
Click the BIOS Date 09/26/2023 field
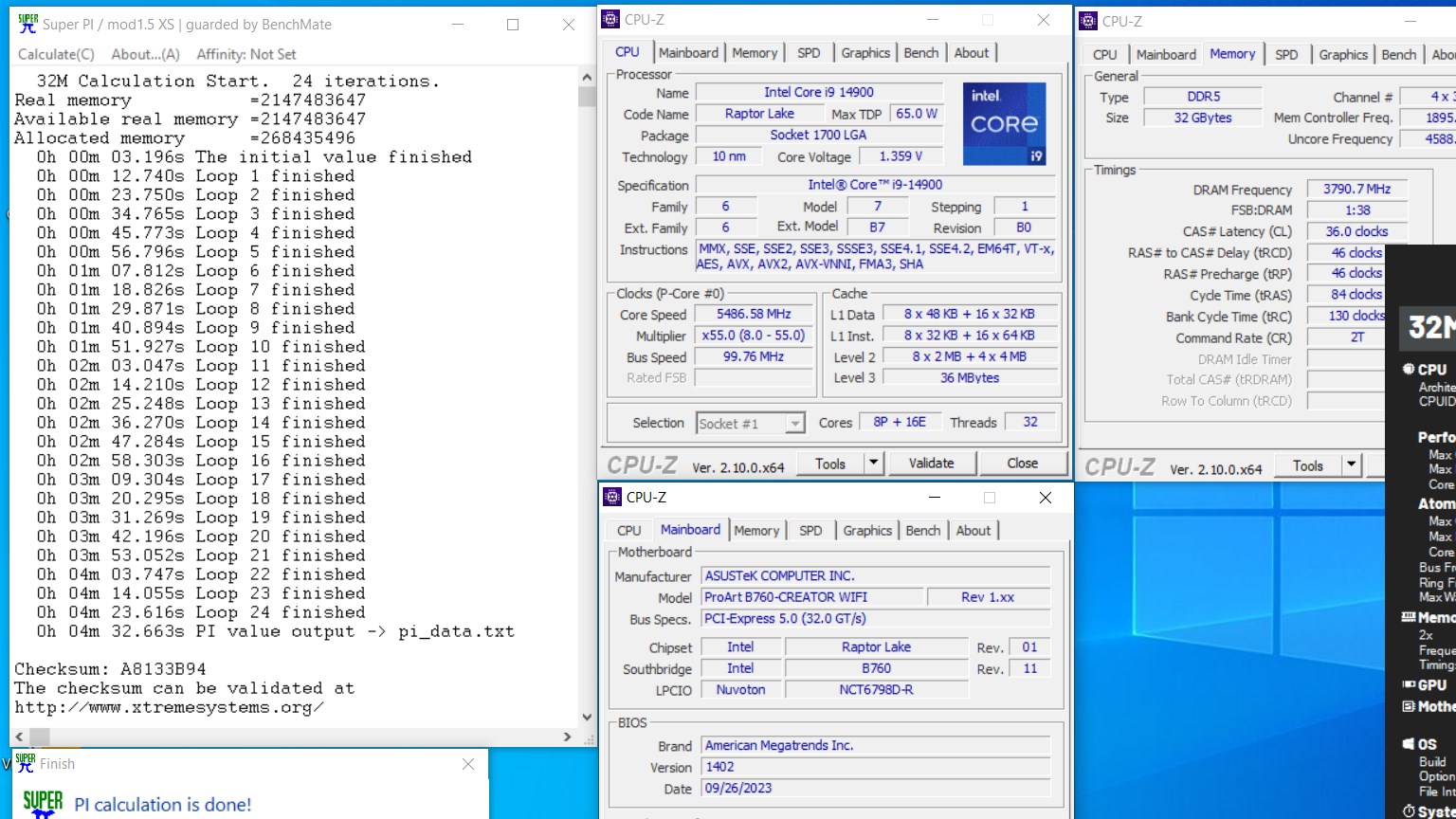pos(876,789)
